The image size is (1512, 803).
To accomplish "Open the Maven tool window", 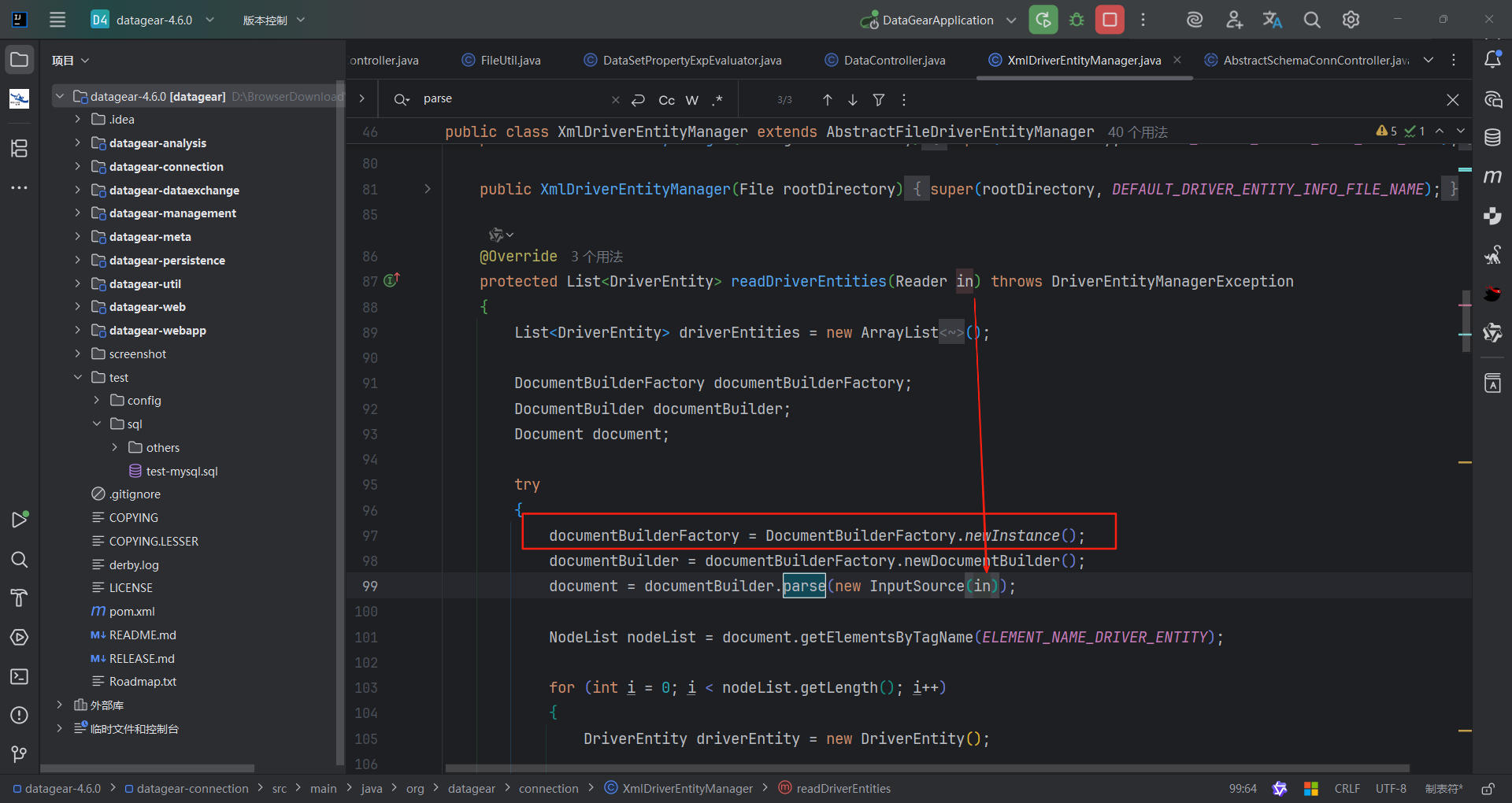I will click(x=1492, y=176).
